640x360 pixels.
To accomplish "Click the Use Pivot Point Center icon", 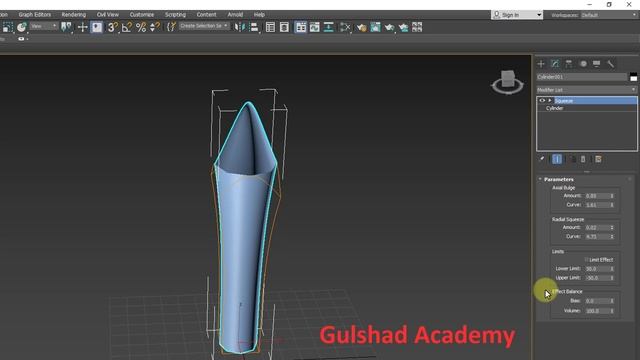I will click(x=66, y=27).
